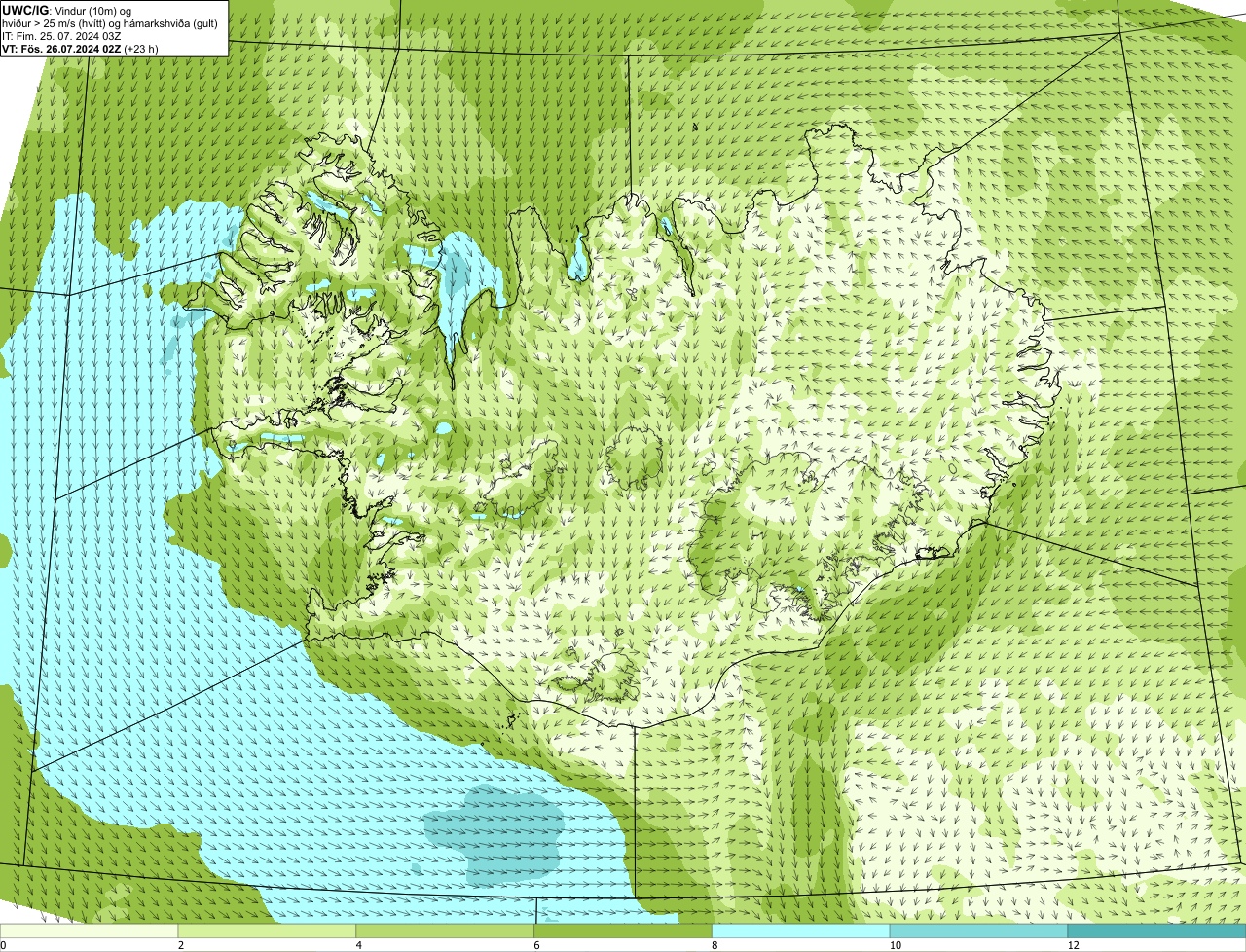
Task: Click the legend scale label "4"
Action: 359,945
